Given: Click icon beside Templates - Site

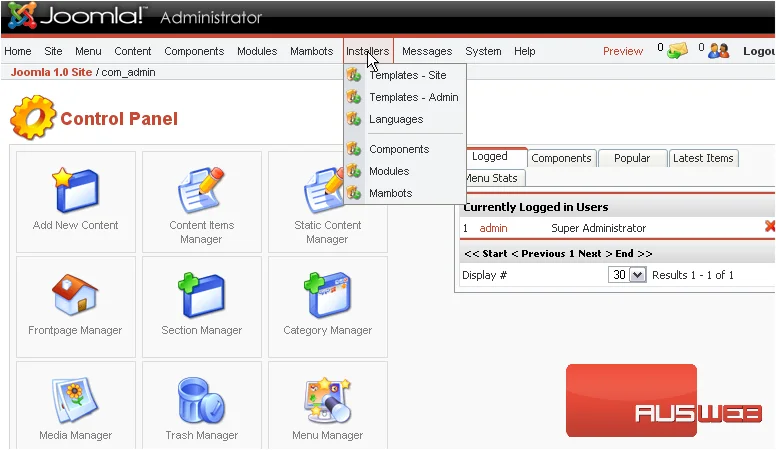Looking at the screenshot, I should click(x=353, y=75).
